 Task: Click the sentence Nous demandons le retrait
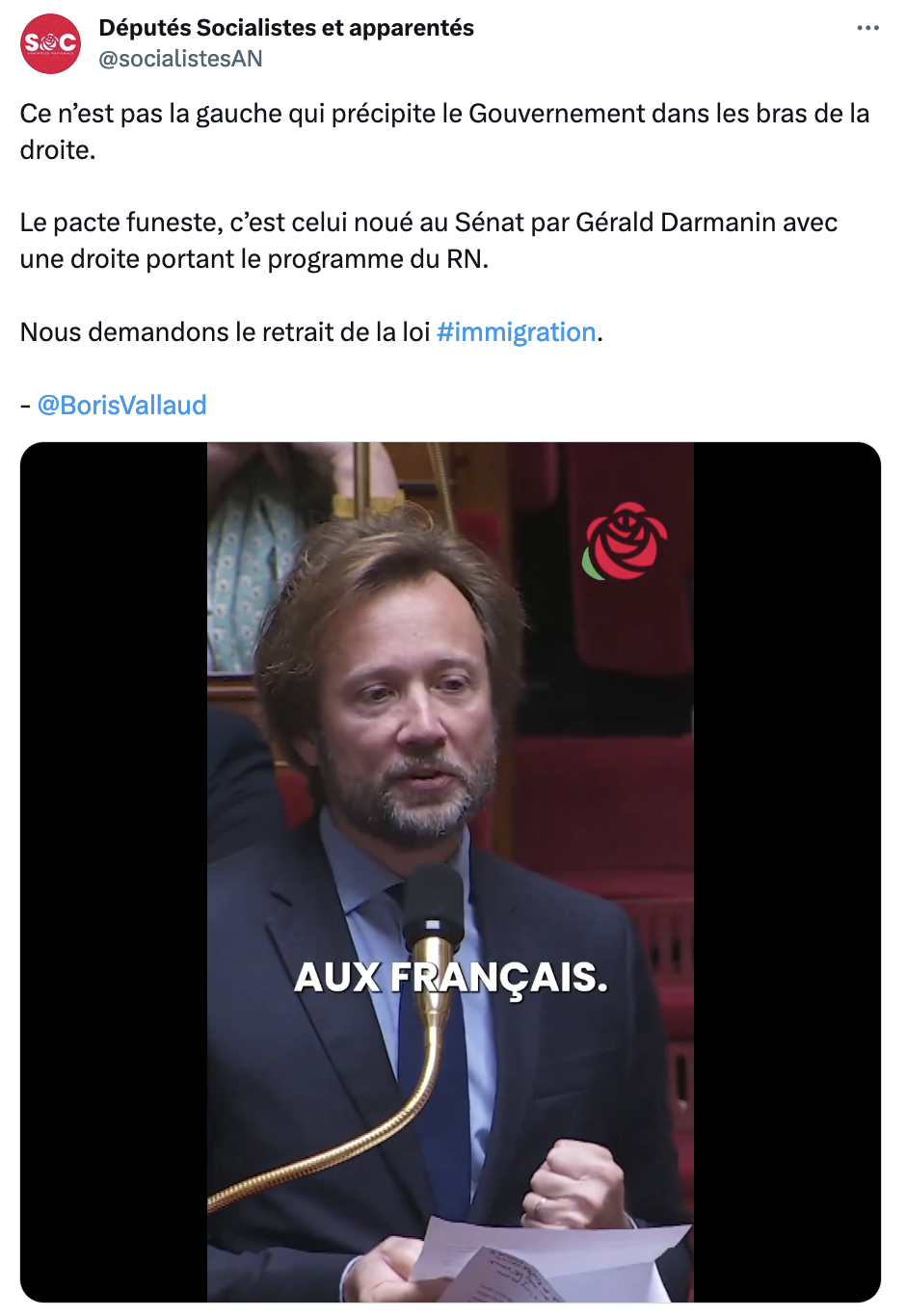[311, 332]
